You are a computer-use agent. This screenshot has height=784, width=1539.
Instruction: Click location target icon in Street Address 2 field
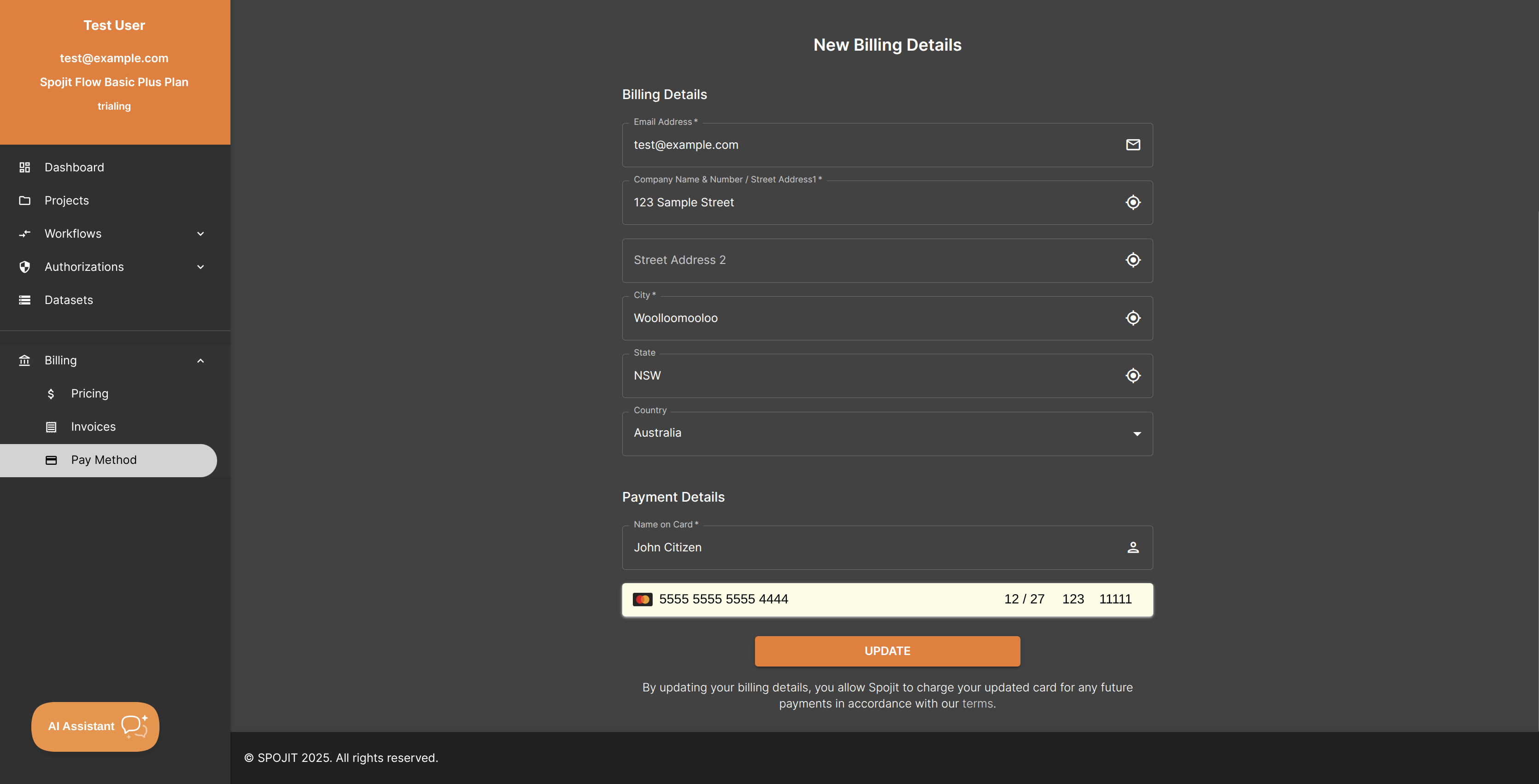pos(1133,260)
